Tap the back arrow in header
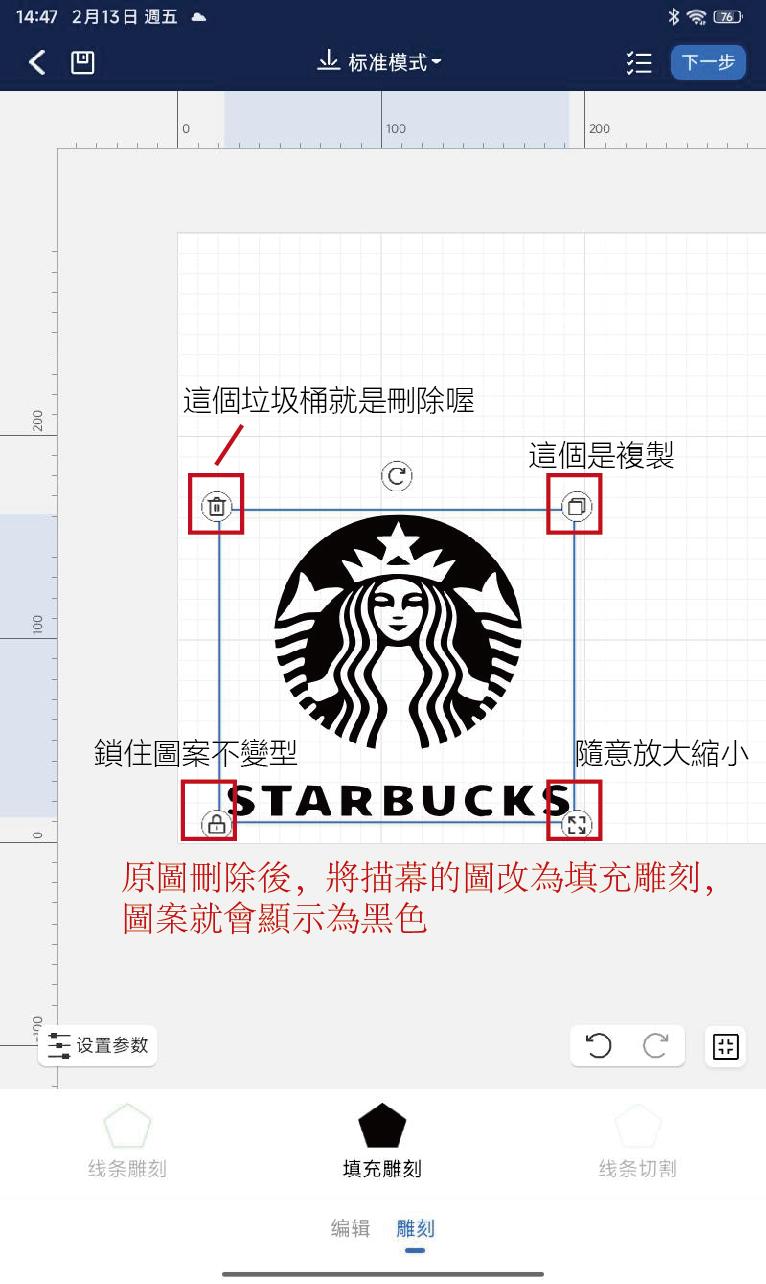The height and width of the screenshot is (1284, 766). click(x=37, y=63)
